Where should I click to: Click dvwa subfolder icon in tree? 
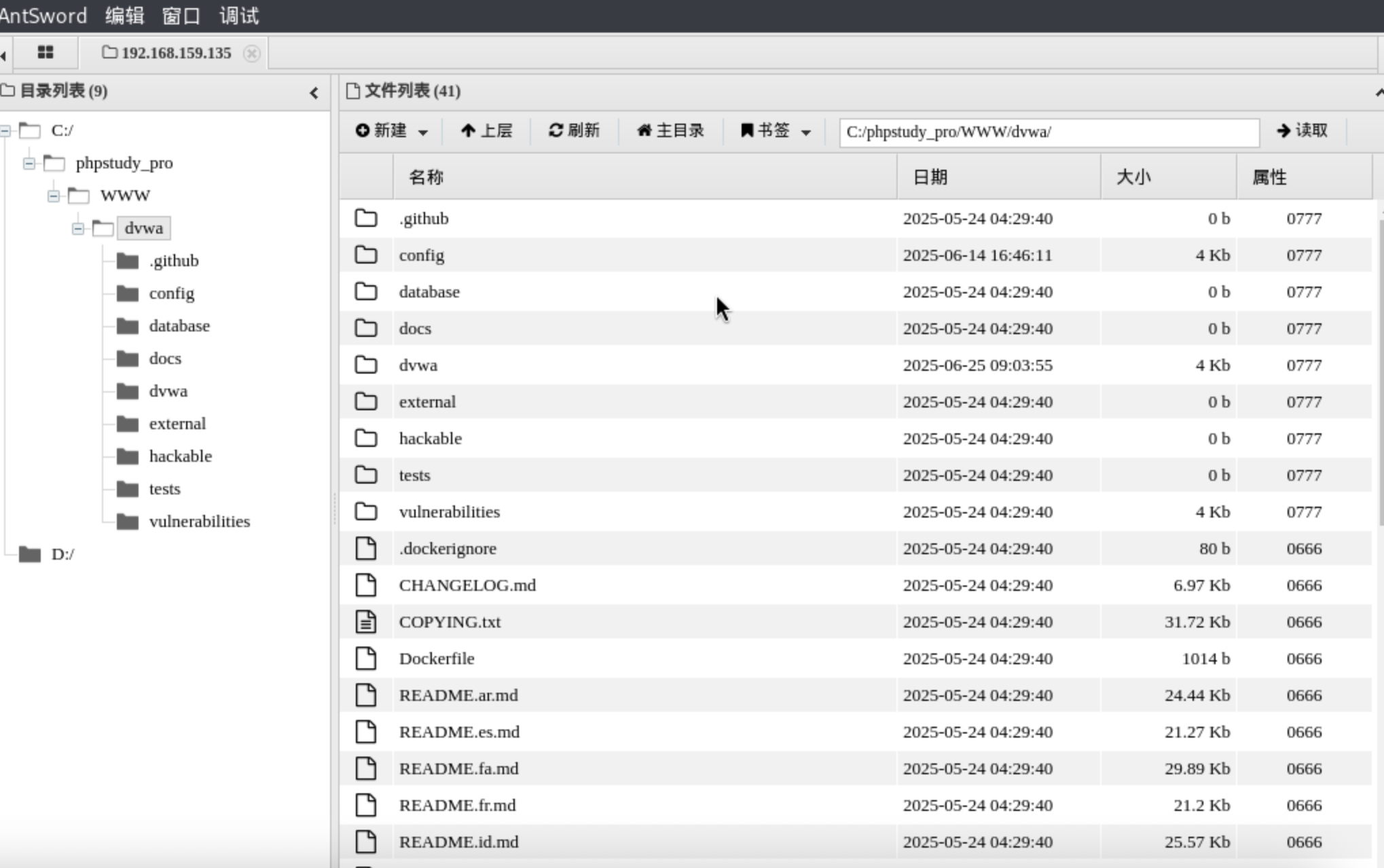point(128,391)
